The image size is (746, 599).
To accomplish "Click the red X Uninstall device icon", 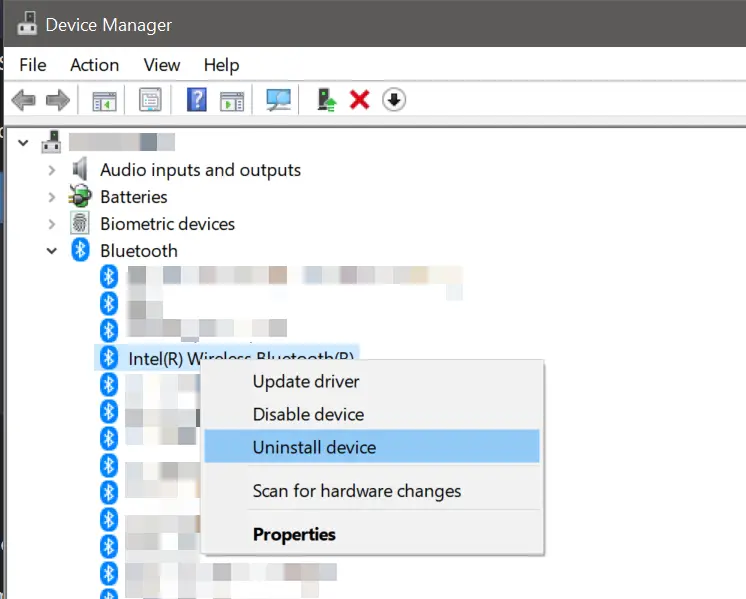I will coord(360,100).
